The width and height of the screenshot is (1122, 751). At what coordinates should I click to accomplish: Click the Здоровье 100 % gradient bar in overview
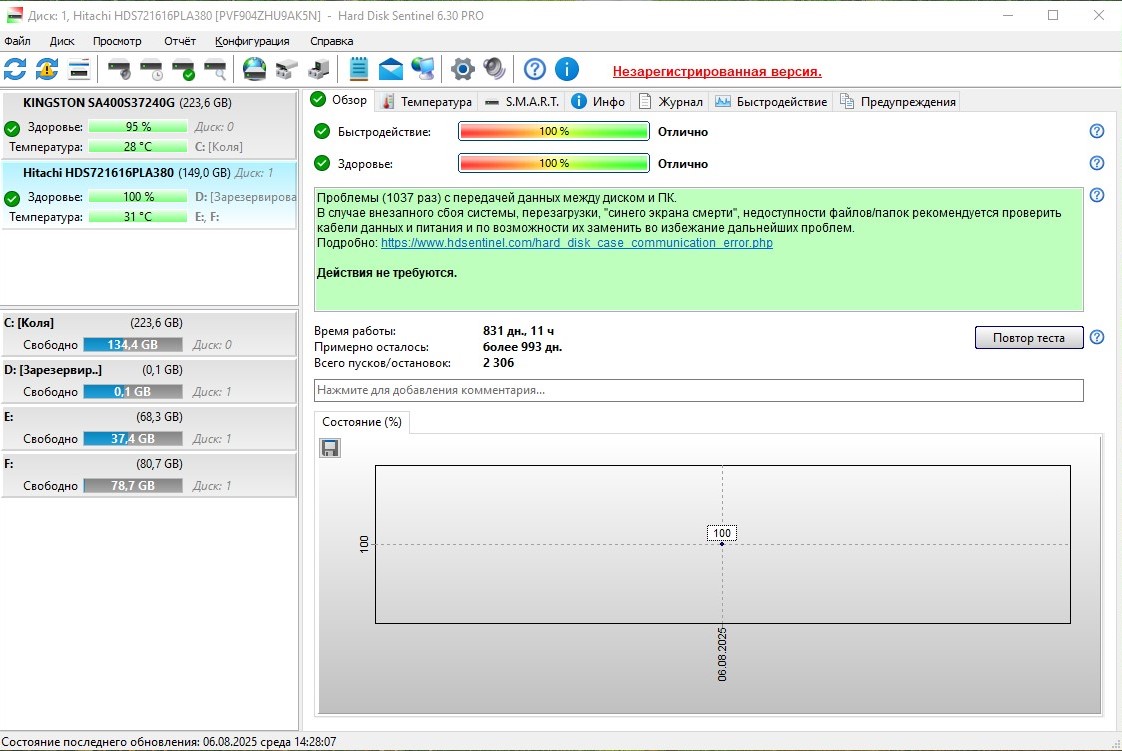554,164
